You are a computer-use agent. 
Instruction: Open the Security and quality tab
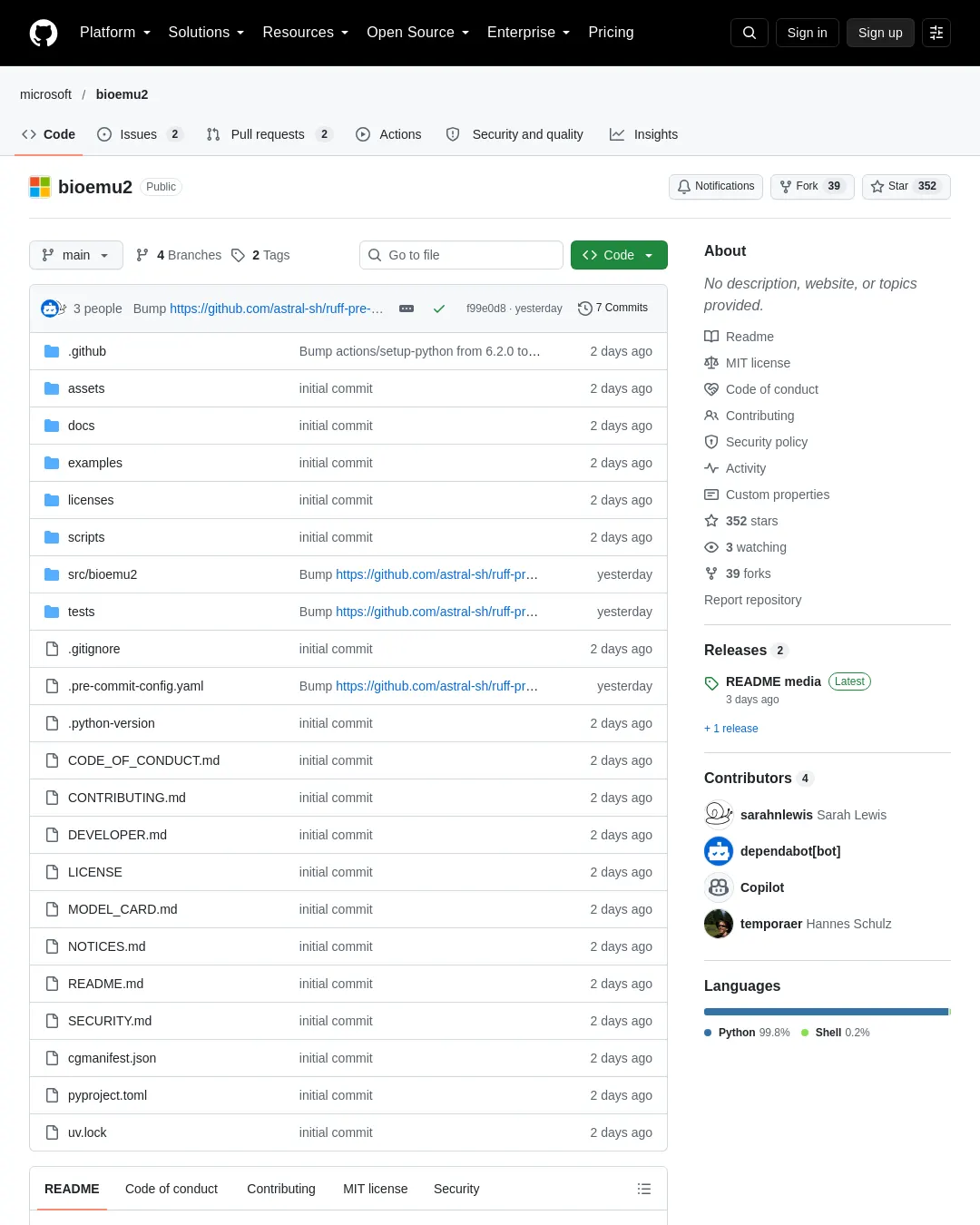pos(514,134)
